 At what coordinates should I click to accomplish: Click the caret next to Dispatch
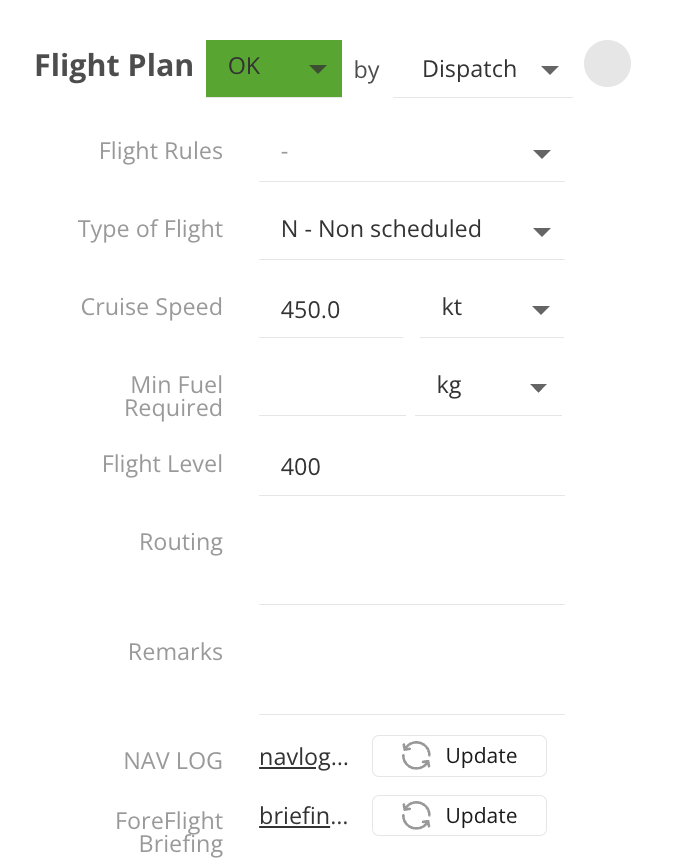coord(551,69)
